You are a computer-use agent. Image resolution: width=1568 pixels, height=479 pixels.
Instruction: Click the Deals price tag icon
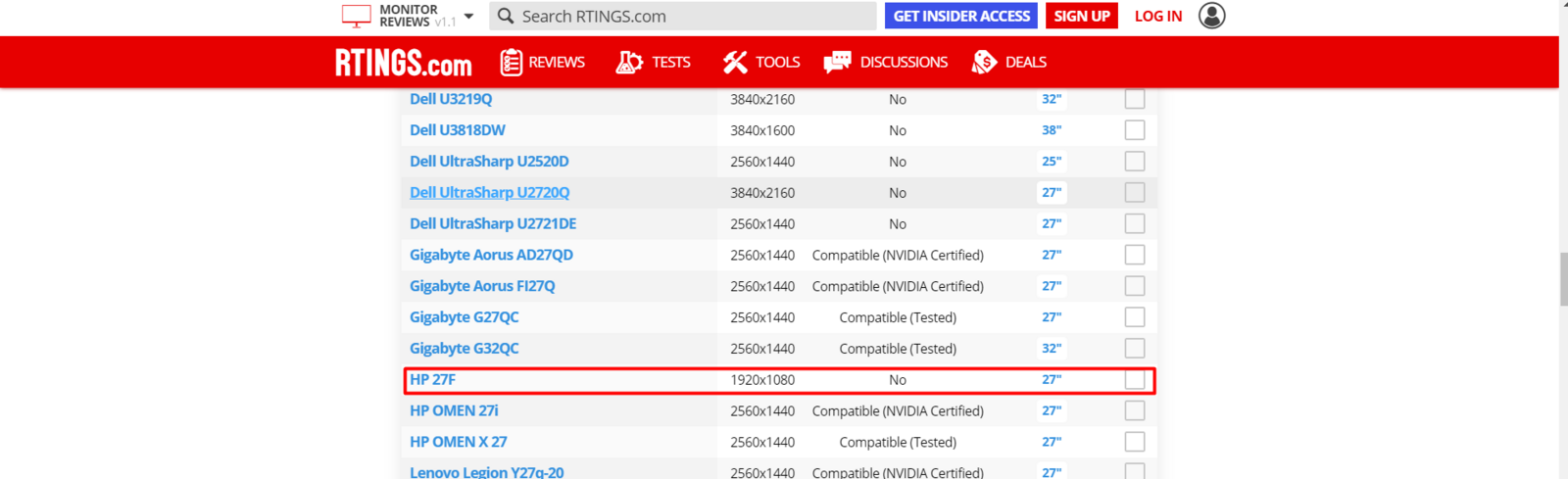(984, 63)
